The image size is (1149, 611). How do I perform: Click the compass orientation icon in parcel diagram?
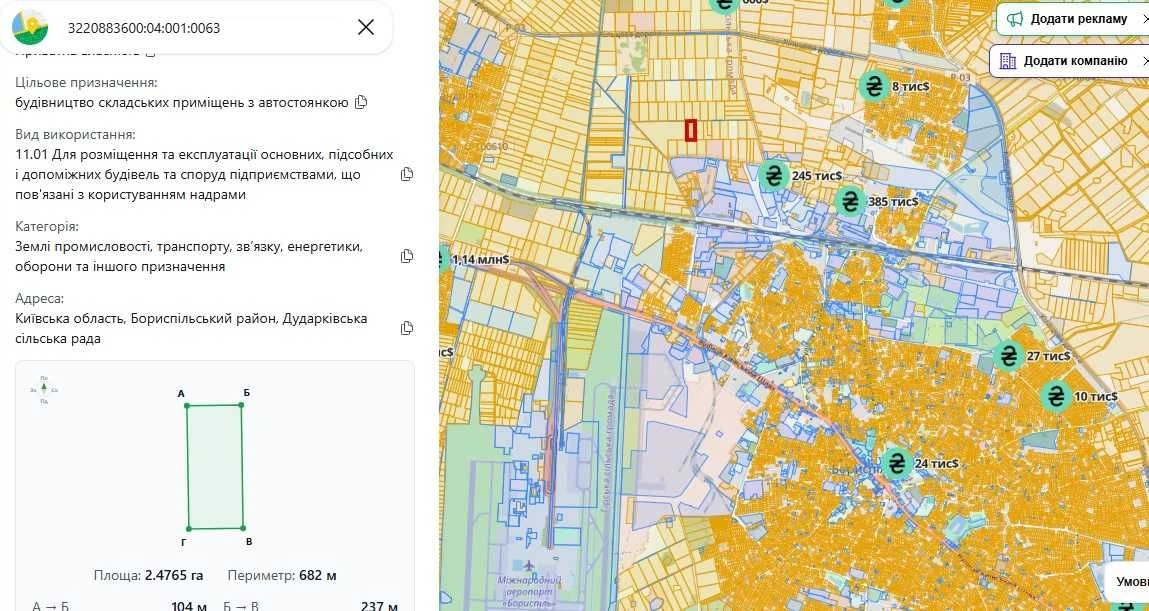coord(44,389)
